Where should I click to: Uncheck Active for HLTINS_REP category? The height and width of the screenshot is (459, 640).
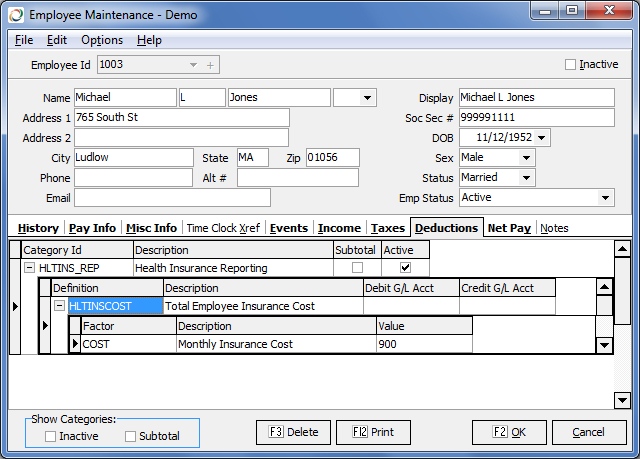[x=405, y=268]
